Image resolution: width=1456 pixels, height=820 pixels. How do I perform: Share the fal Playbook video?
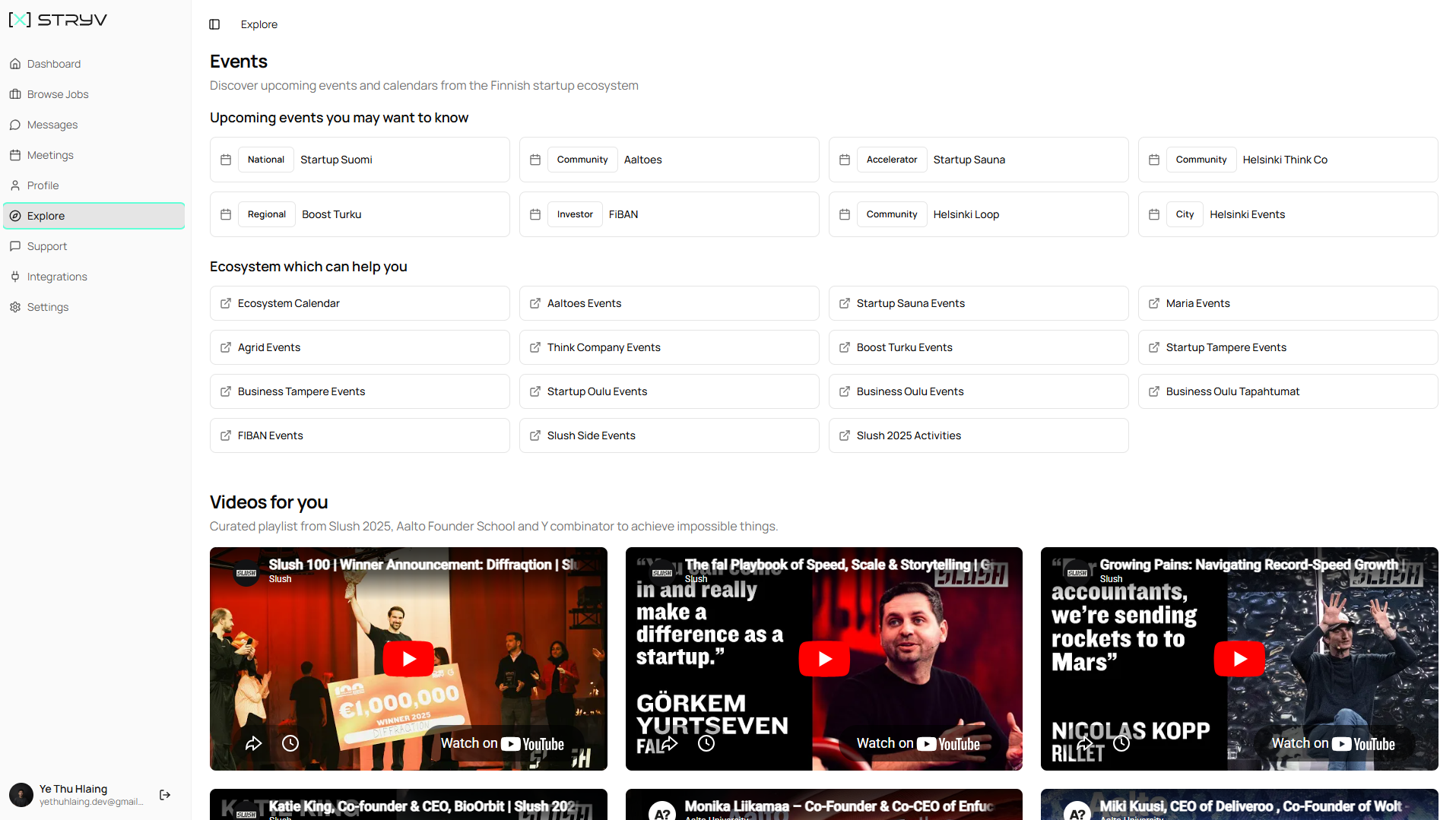(669, 743)
